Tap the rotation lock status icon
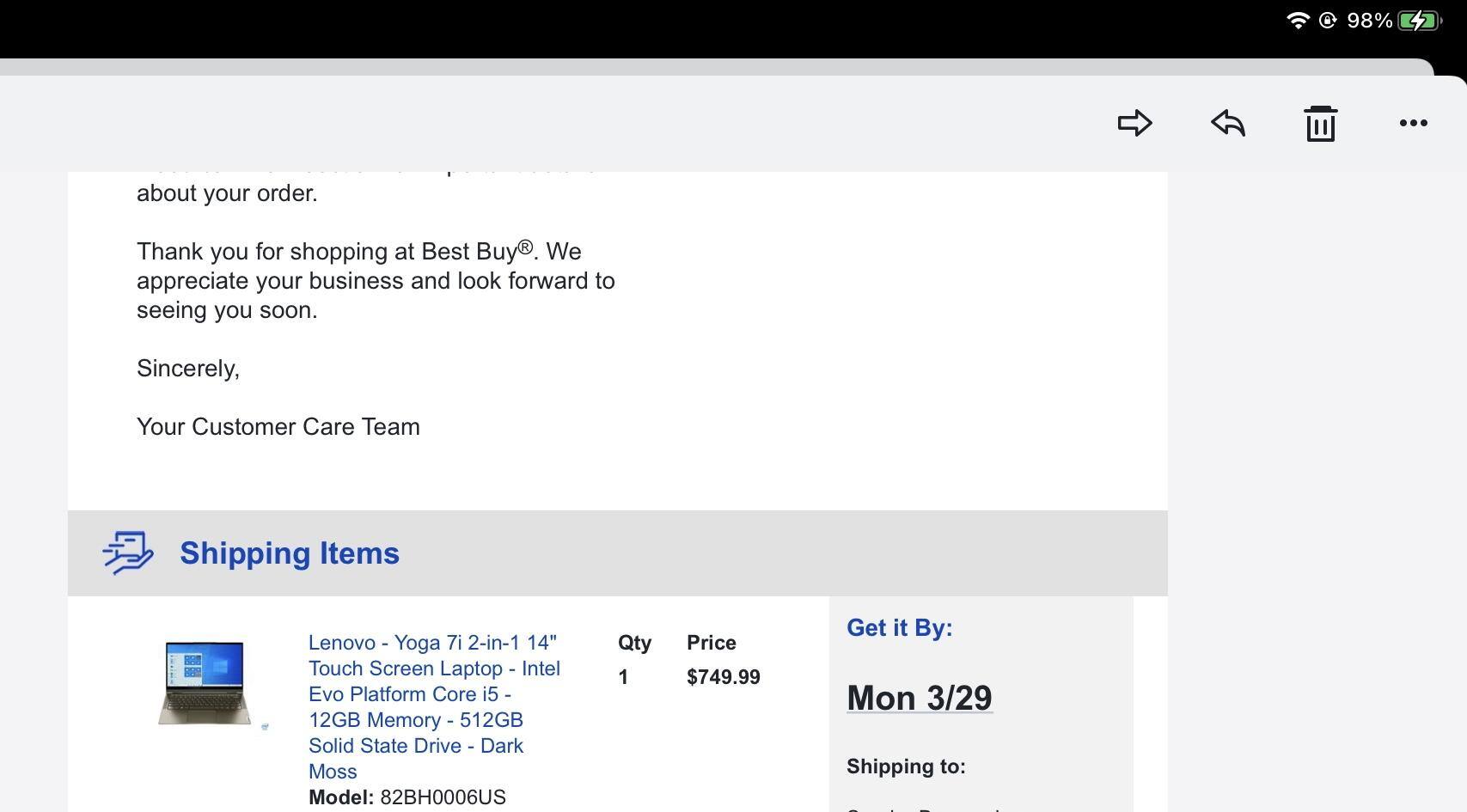 [x=1328, y=20]
